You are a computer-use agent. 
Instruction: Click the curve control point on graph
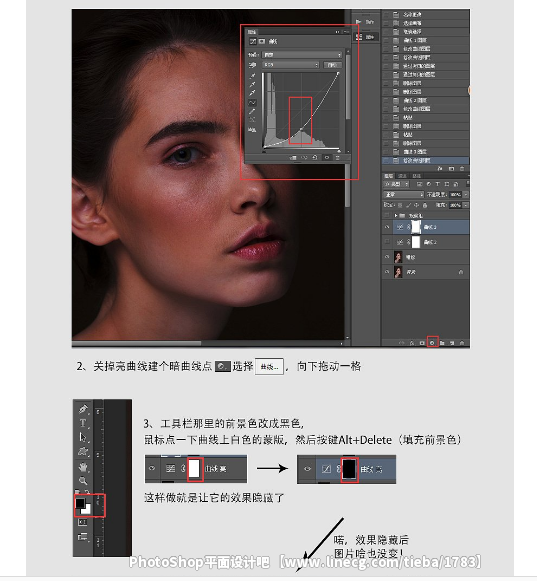tap(301, 129)
